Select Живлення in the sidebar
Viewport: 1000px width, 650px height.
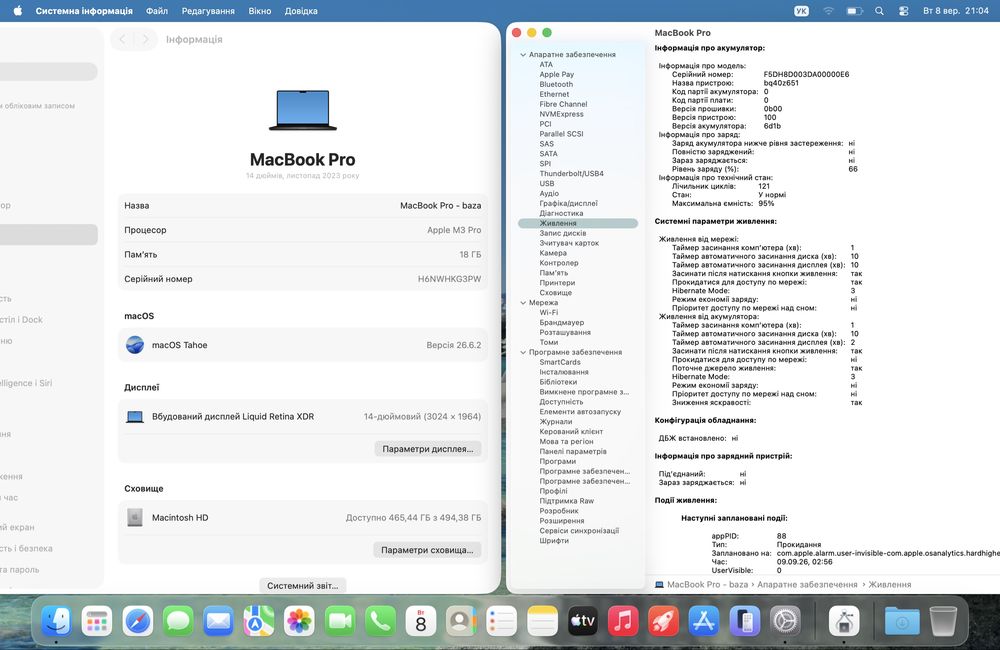[x=578, y=223]
